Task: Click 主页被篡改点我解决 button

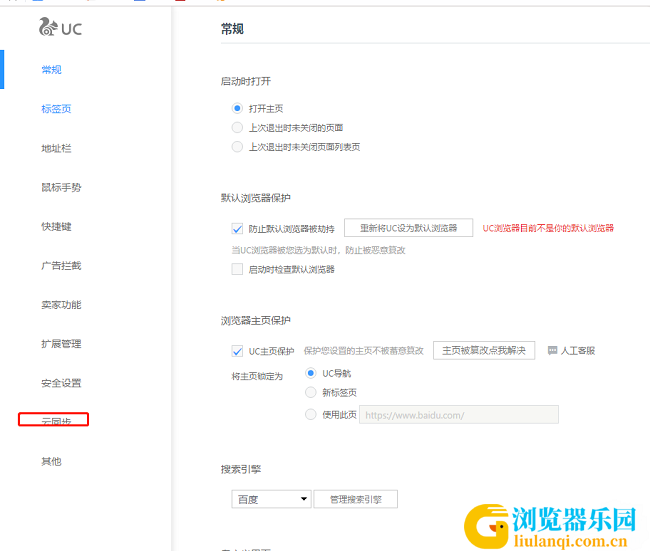Action: tap(484, 351)
